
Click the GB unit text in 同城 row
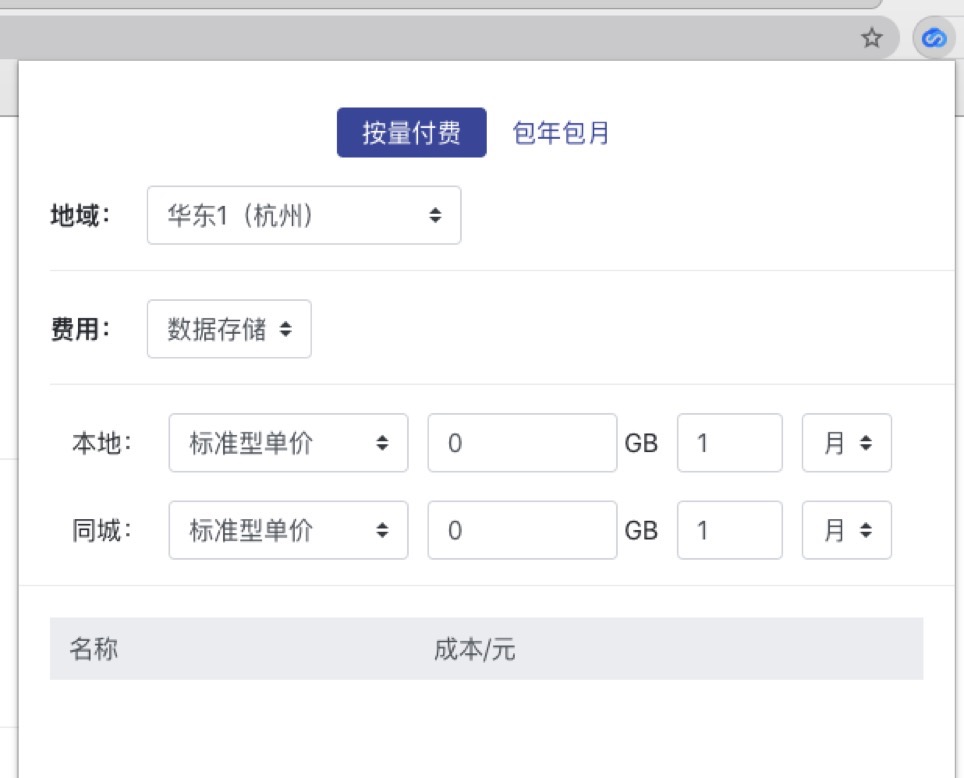[x=641, y=531]
